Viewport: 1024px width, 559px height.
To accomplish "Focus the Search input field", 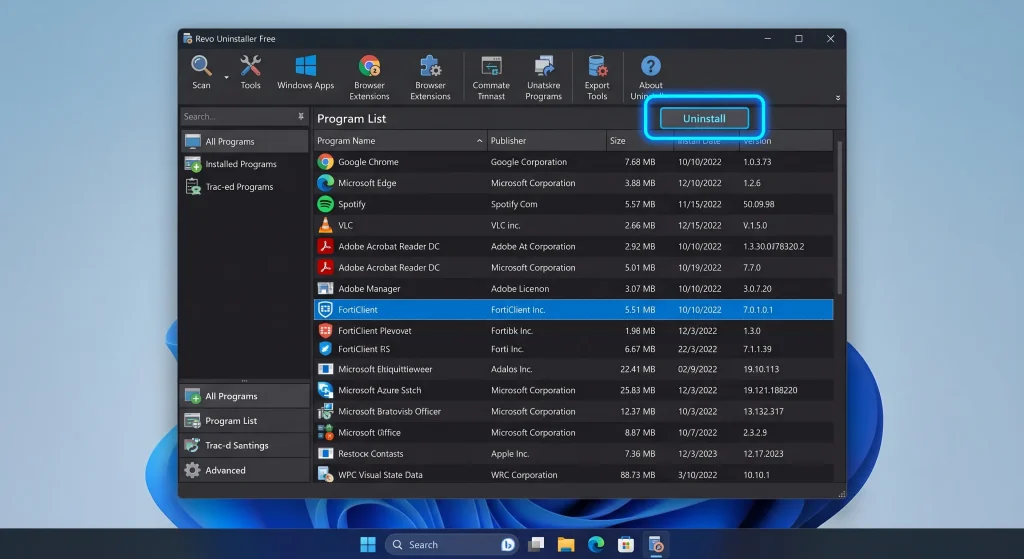I will pyautogui.click(x=238, y=116).
